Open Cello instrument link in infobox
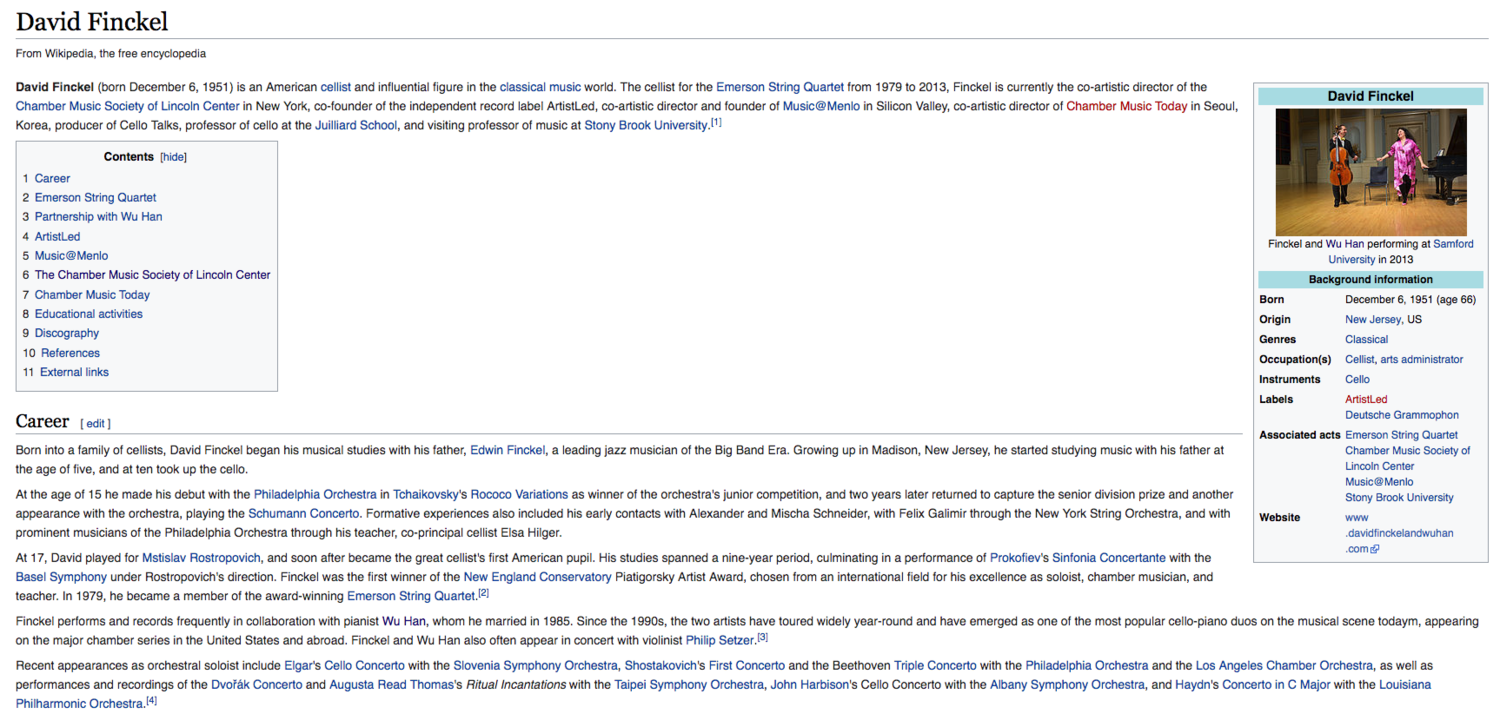This screenshot has height=727, width=1500. 1357,380
